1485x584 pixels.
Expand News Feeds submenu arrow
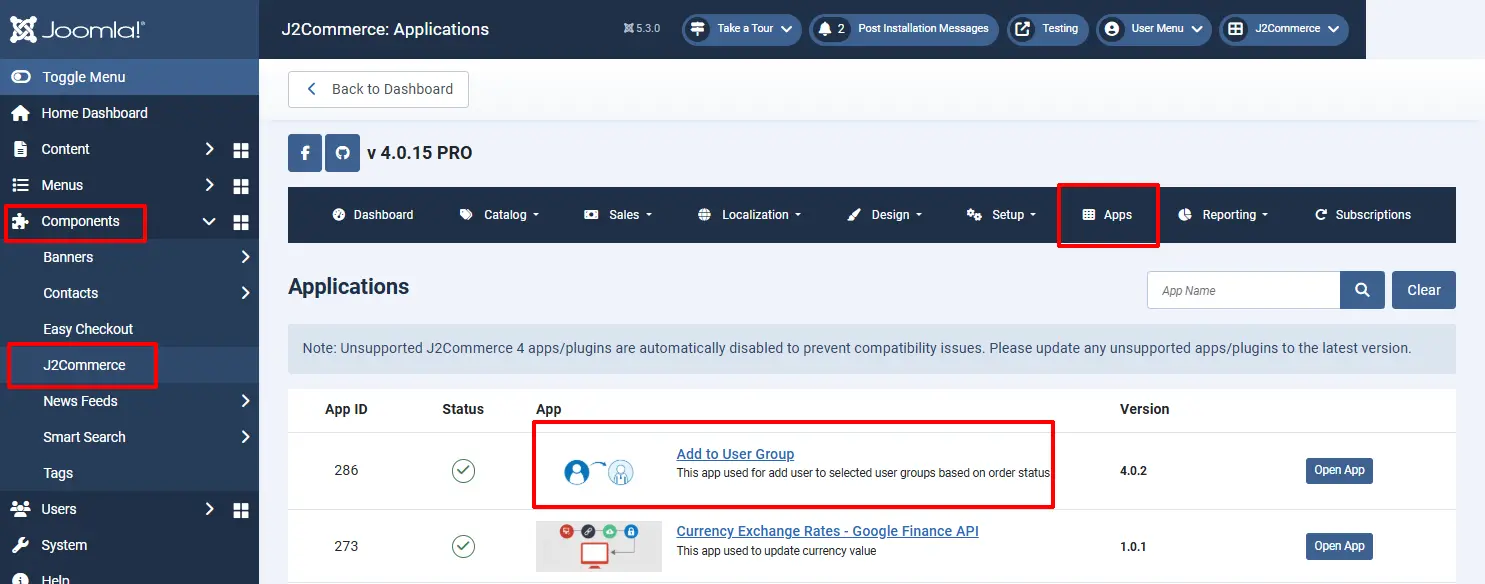[x=245, y=401]
